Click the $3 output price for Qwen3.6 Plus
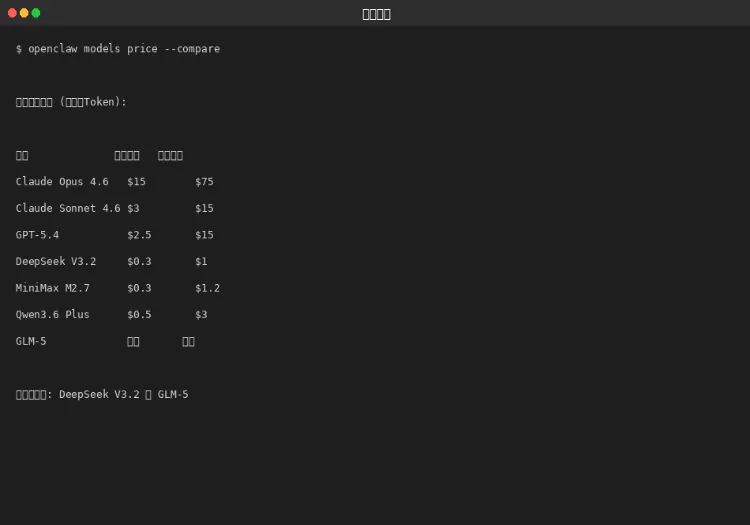 point(201,315)
